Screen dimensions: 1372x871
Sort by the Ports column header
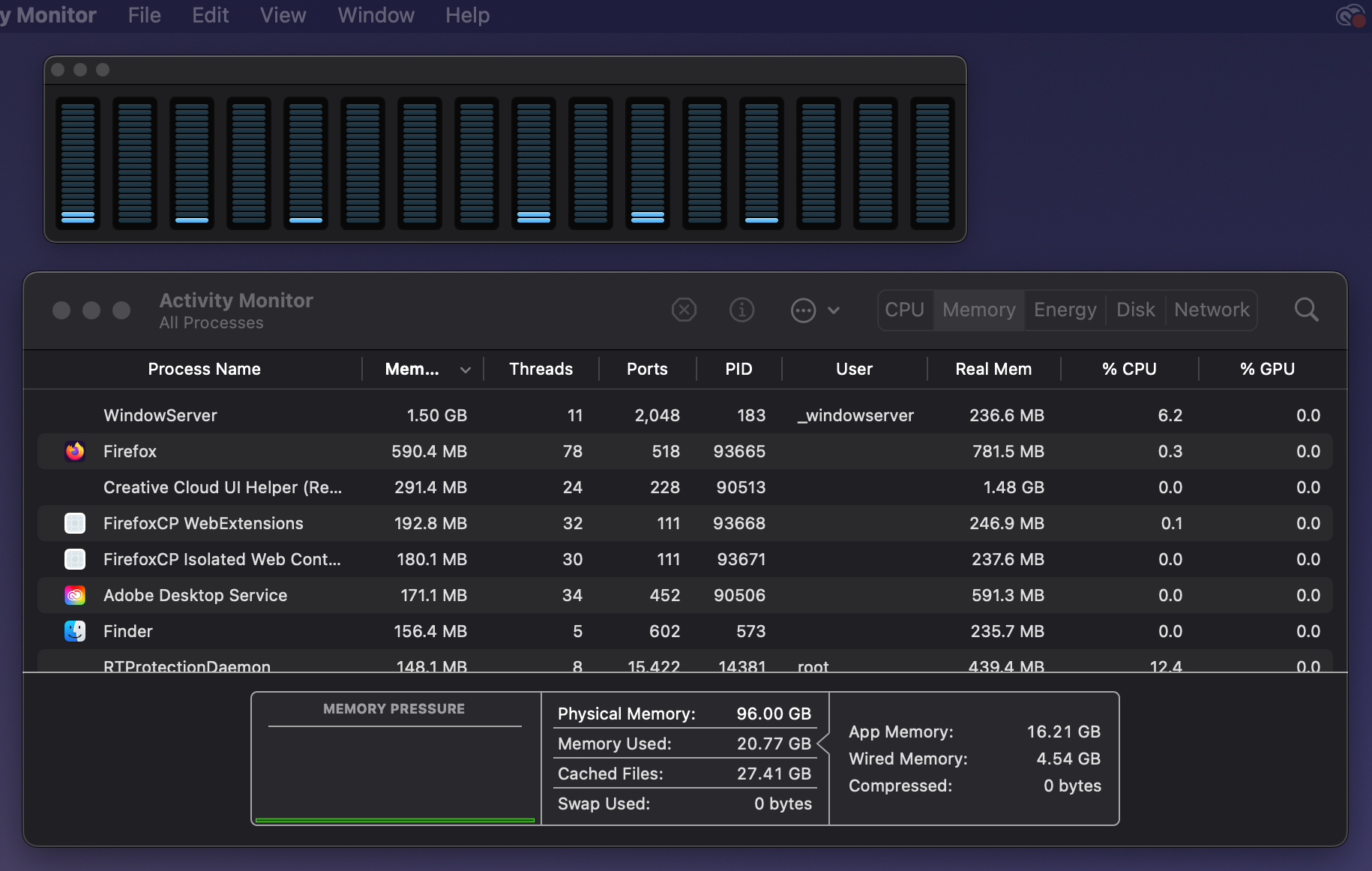tap(647, 369)
